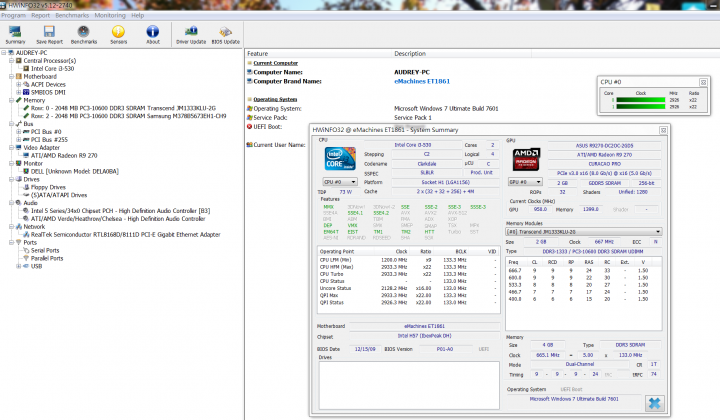Launch Benchmarks from the toolbar

coord(84,34)
